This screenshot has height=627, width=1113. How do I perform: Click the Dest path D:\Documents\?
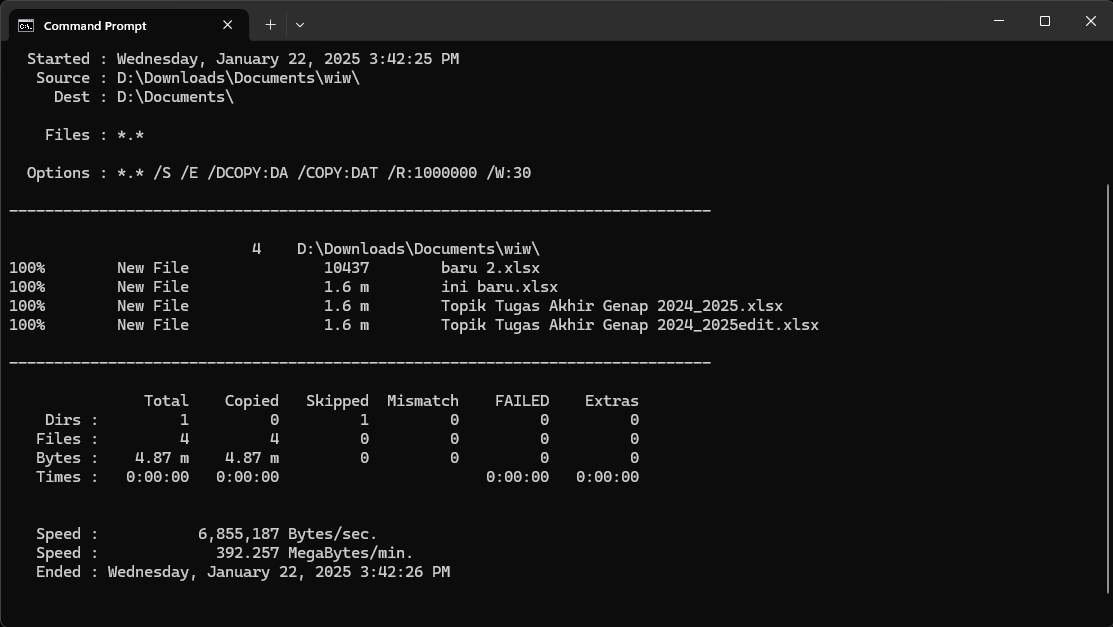click(175, 97)
